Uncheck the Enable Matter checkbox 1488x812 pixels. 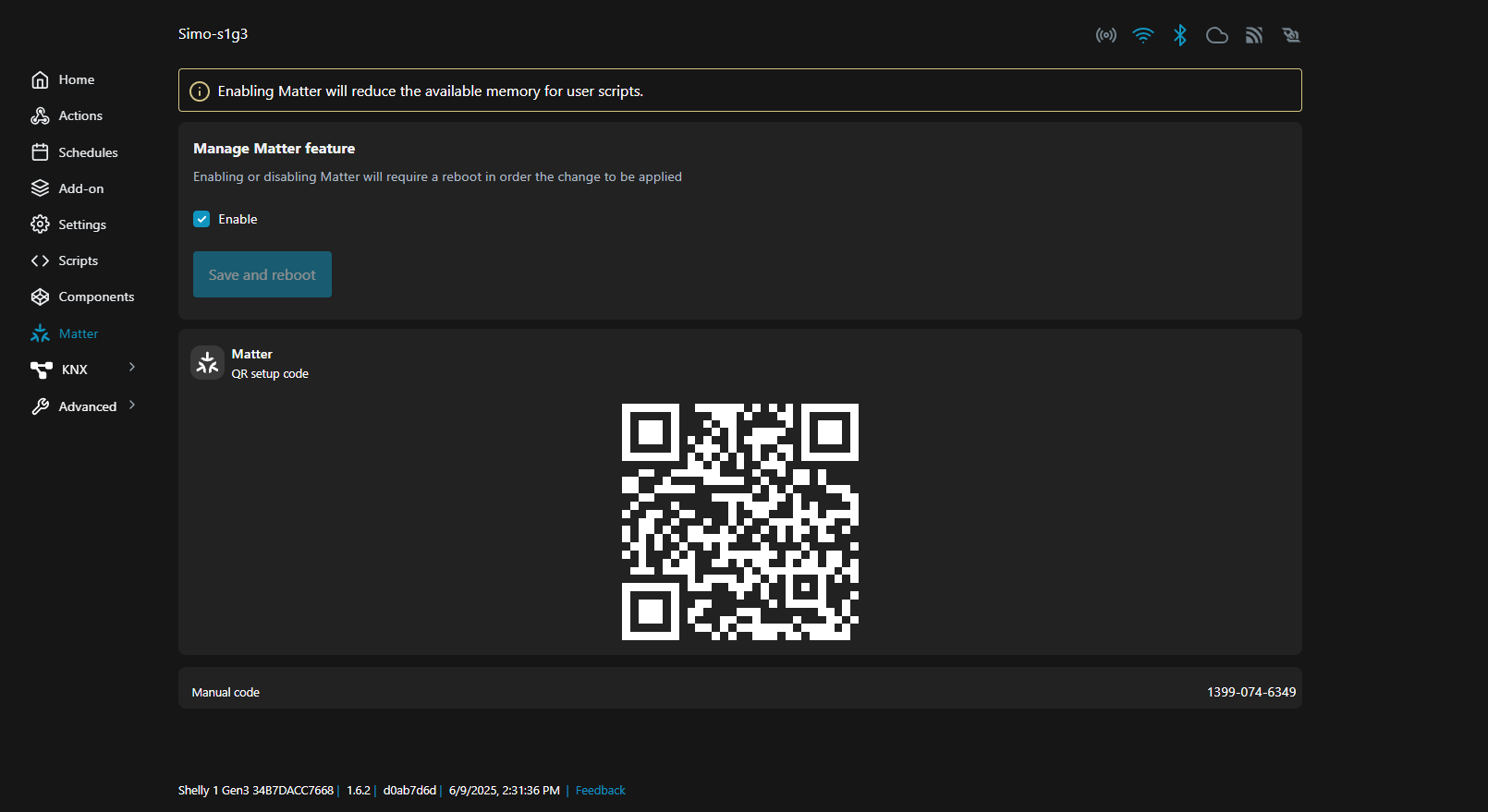[201, 219]
